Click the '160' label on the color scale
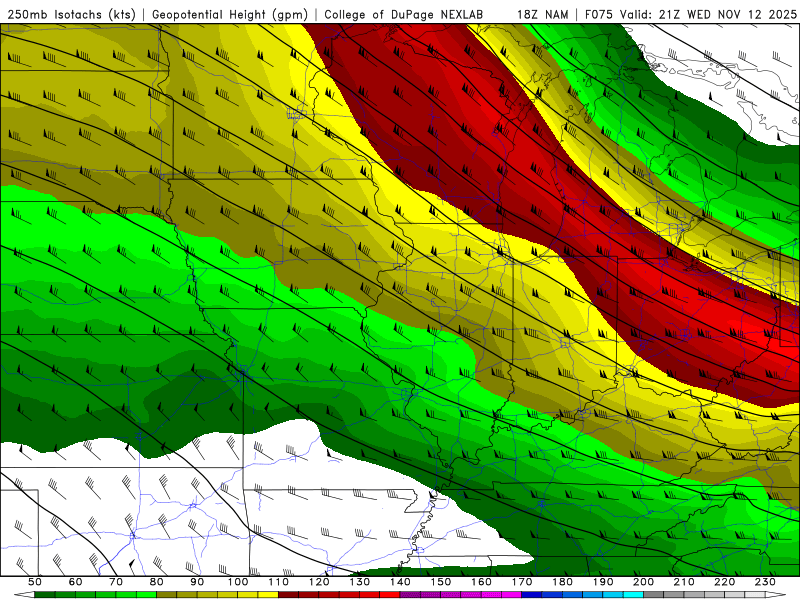Screen dimensions: 800x600 pos(481,582)
